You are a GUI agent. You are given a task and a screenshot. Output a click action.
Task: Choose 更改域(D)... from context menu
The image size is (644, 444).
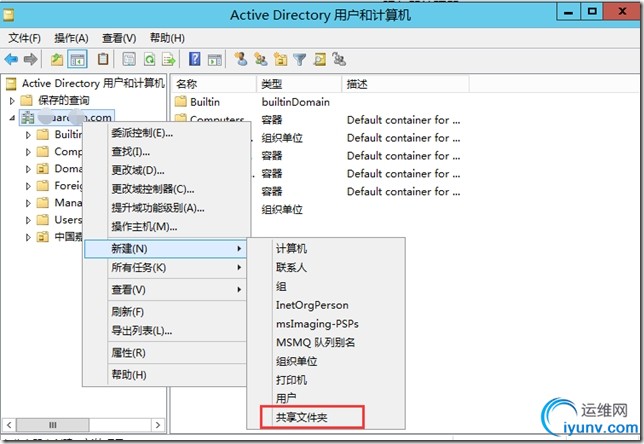pyautogui.click(x=166, y=170)
